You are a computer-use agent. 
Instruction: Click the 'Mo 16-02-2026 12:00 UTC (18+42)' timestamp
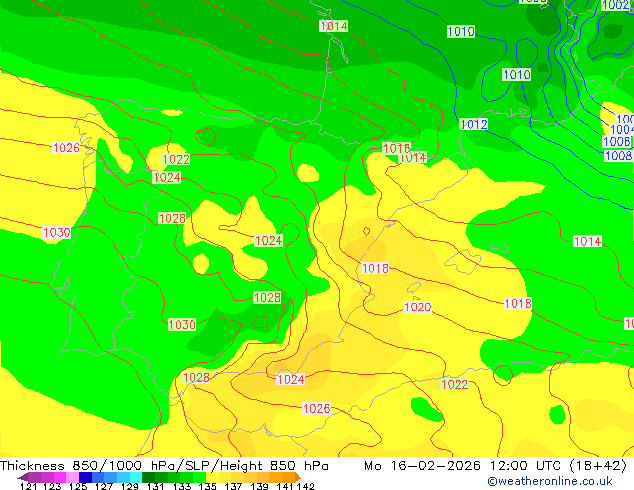[495, 466]
